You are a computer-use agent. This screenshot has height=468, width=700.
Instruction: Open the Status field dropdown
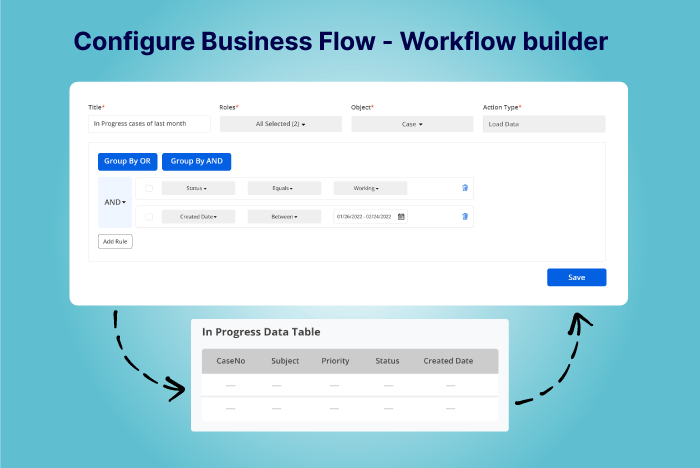197,188
